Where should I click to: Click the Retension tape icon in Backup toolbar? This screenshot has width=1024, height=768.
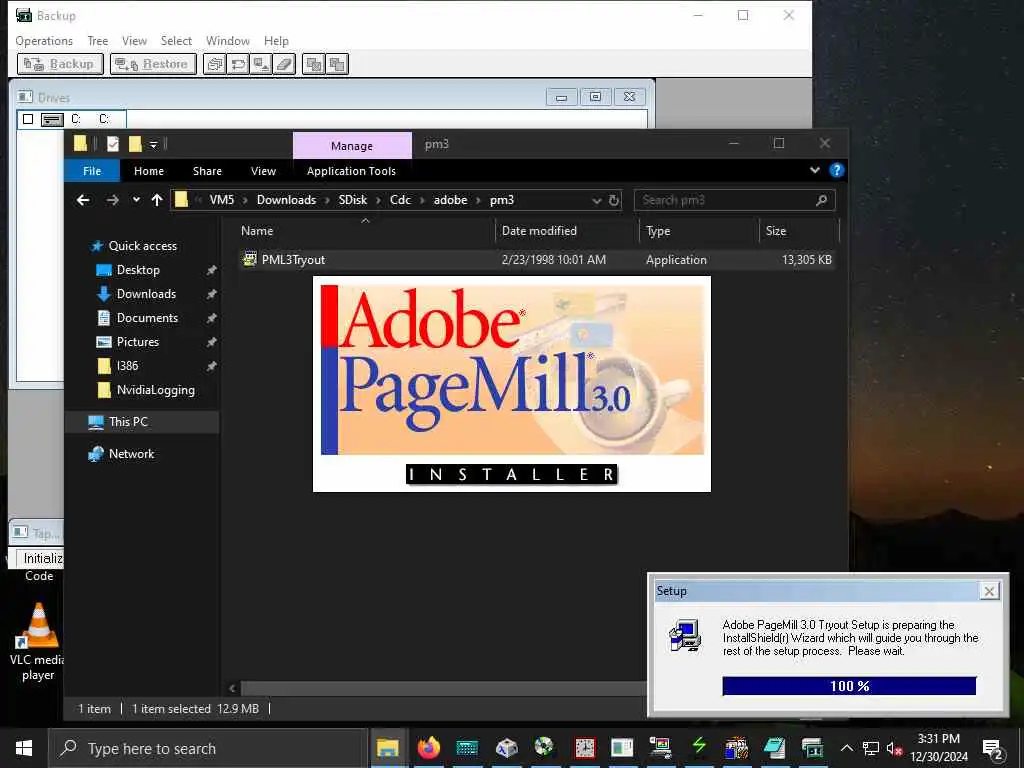point(238,64)
